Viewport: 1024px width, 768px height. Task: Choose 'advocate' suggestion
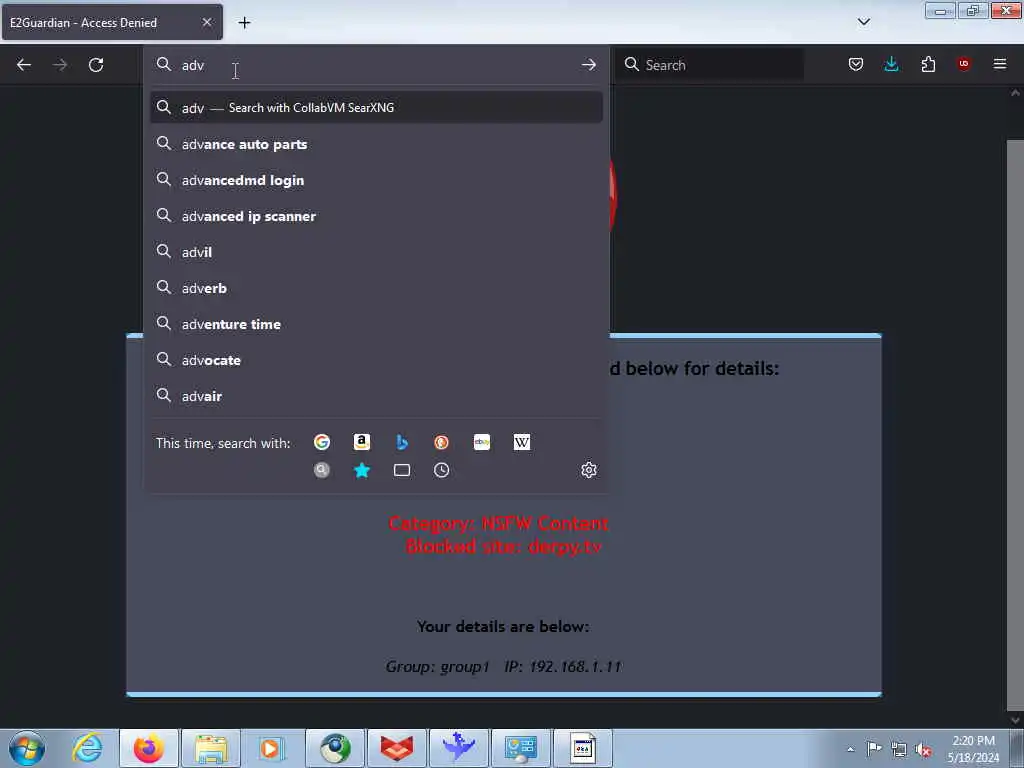click(376, 360)
